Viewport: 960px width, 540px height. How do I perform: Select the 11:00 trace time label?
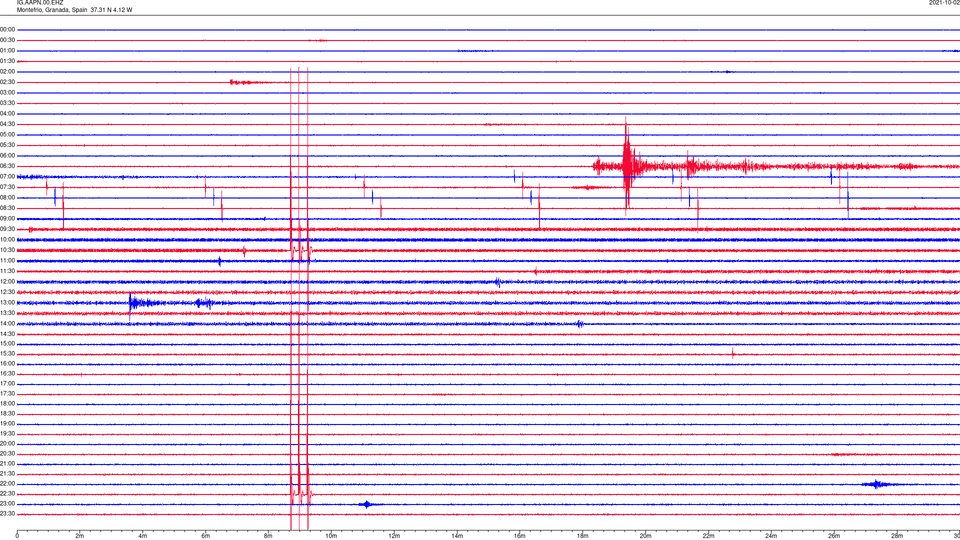pos(8,260)
